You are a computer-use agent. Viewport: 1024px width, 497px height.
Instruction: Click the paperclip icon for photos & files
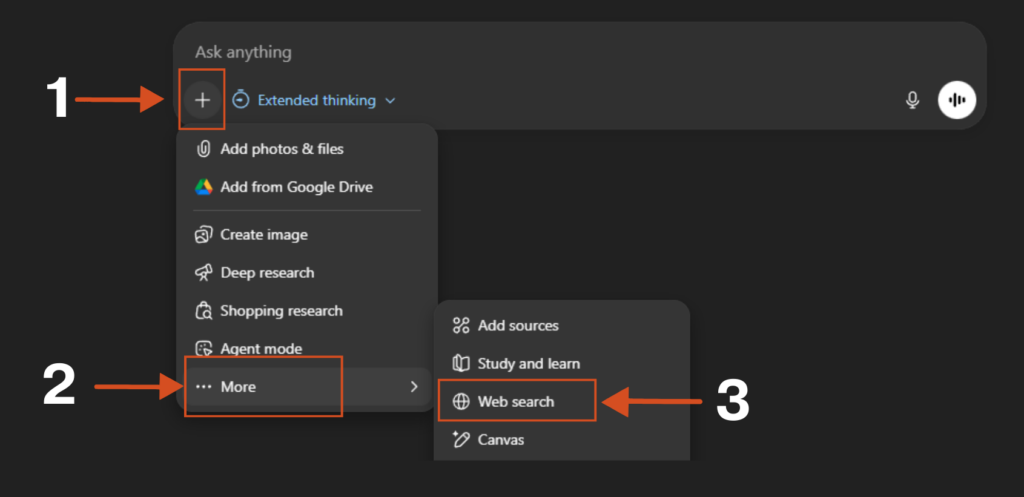(x=203, y=149)
